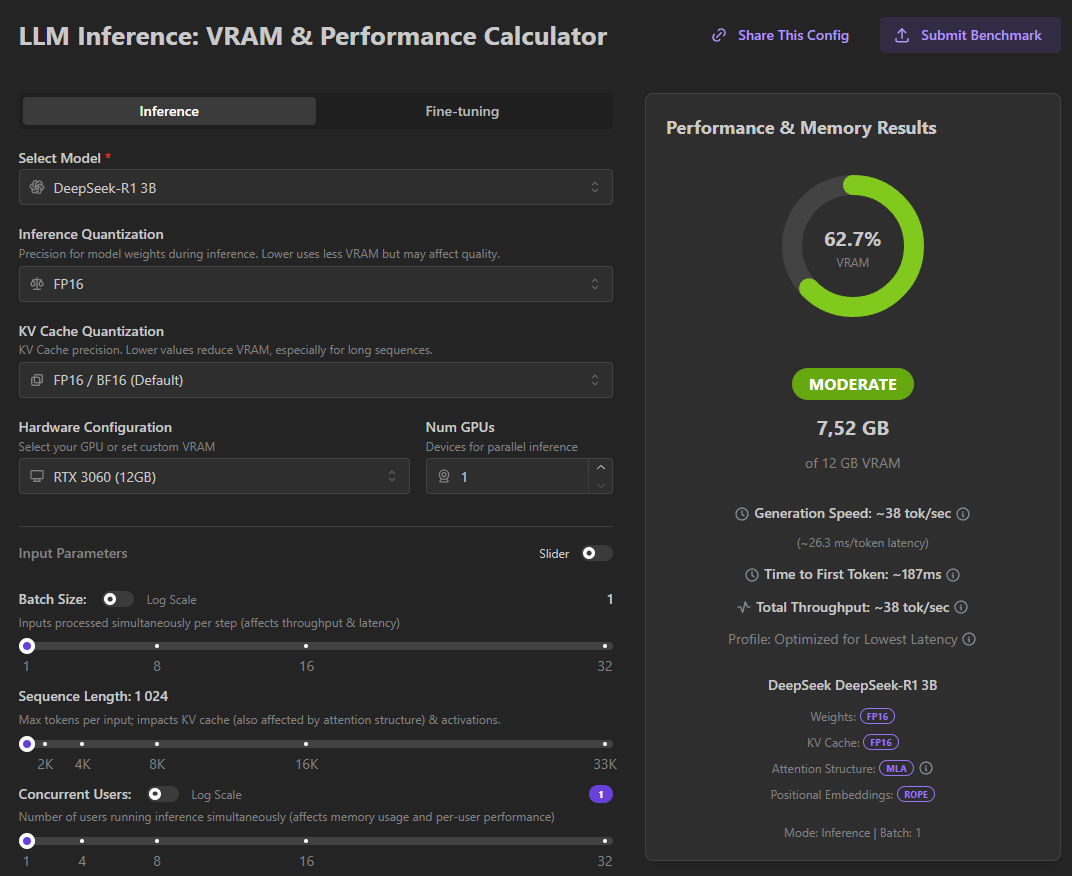This screenshot has height=876, width=1072.
Task: Click the 16K mark on Sequence Length slider
Action: click(306, 744)
